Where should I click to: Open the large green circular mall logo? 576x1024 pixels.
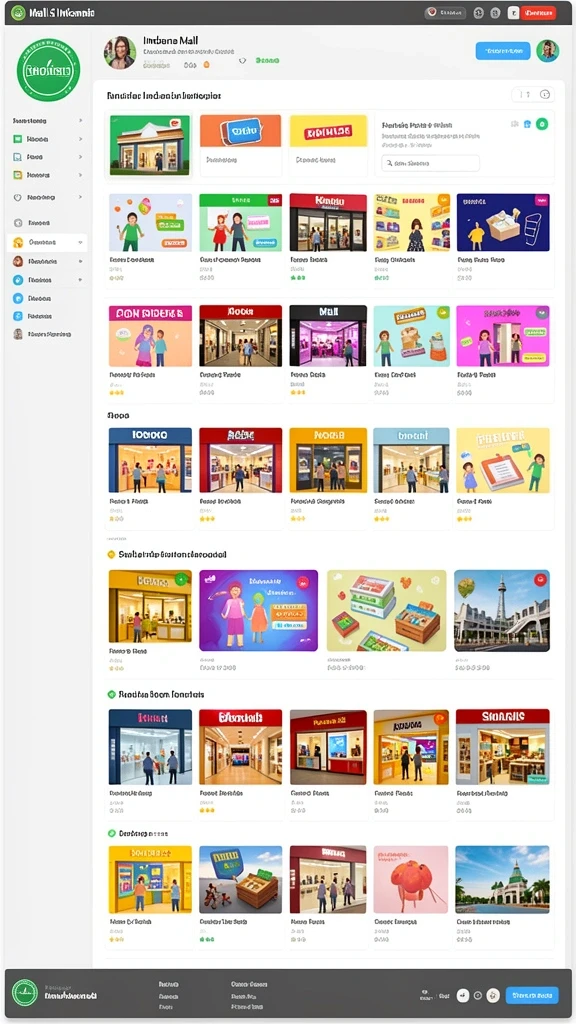(x=48, y=69)
